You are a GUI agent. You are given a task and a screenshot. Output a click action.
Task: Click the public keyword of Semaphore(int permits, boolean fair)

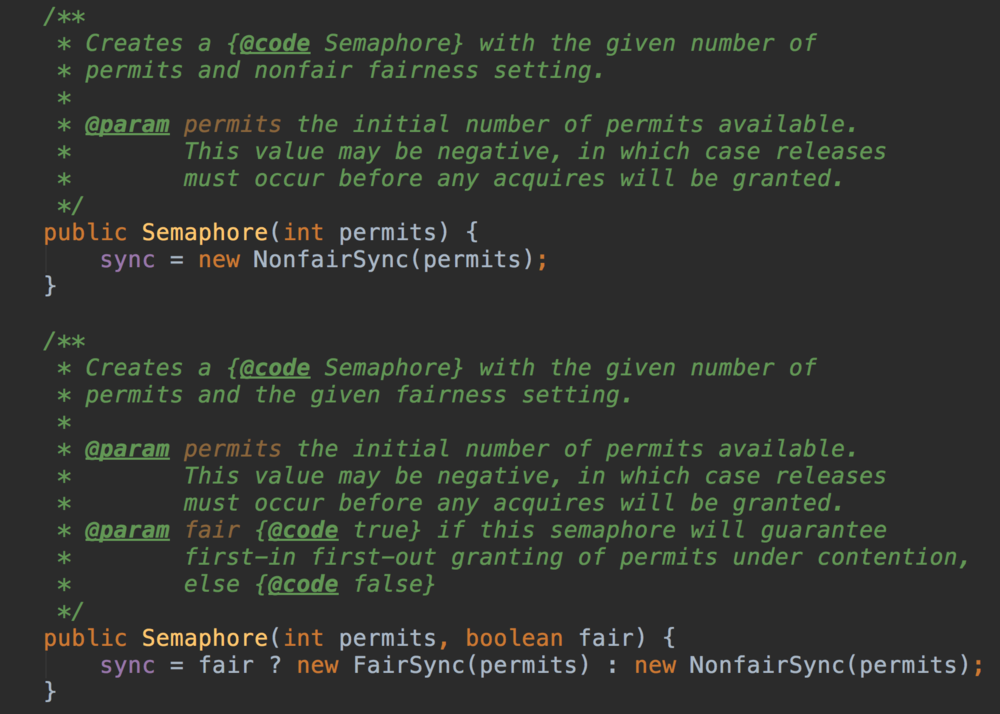click(x=85, y=638)
